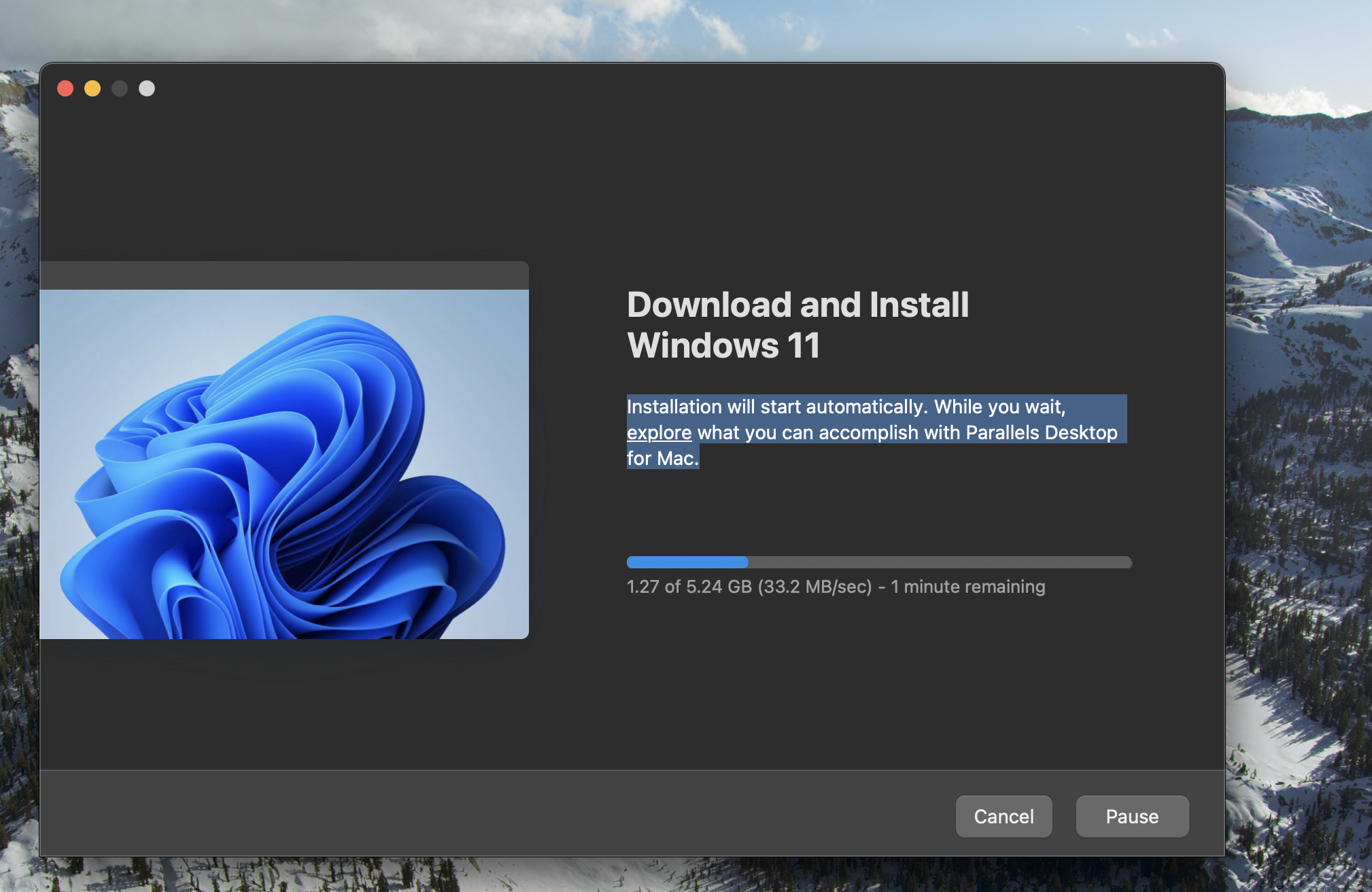1372x892 pixels.
Task: Pause the Windows 11 download
Action: coord(1132,816)
